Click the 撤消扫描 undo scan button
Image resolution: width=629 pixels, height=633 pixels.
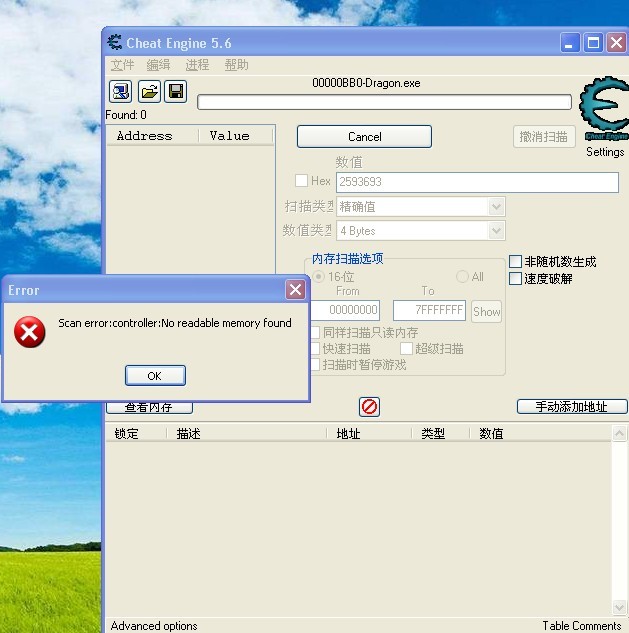[x=543, y=137]
